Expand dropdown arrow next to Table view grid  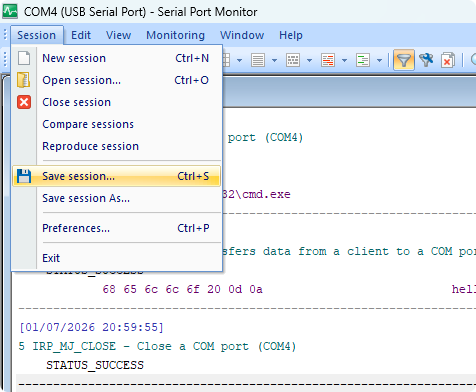tap(239, 60)
